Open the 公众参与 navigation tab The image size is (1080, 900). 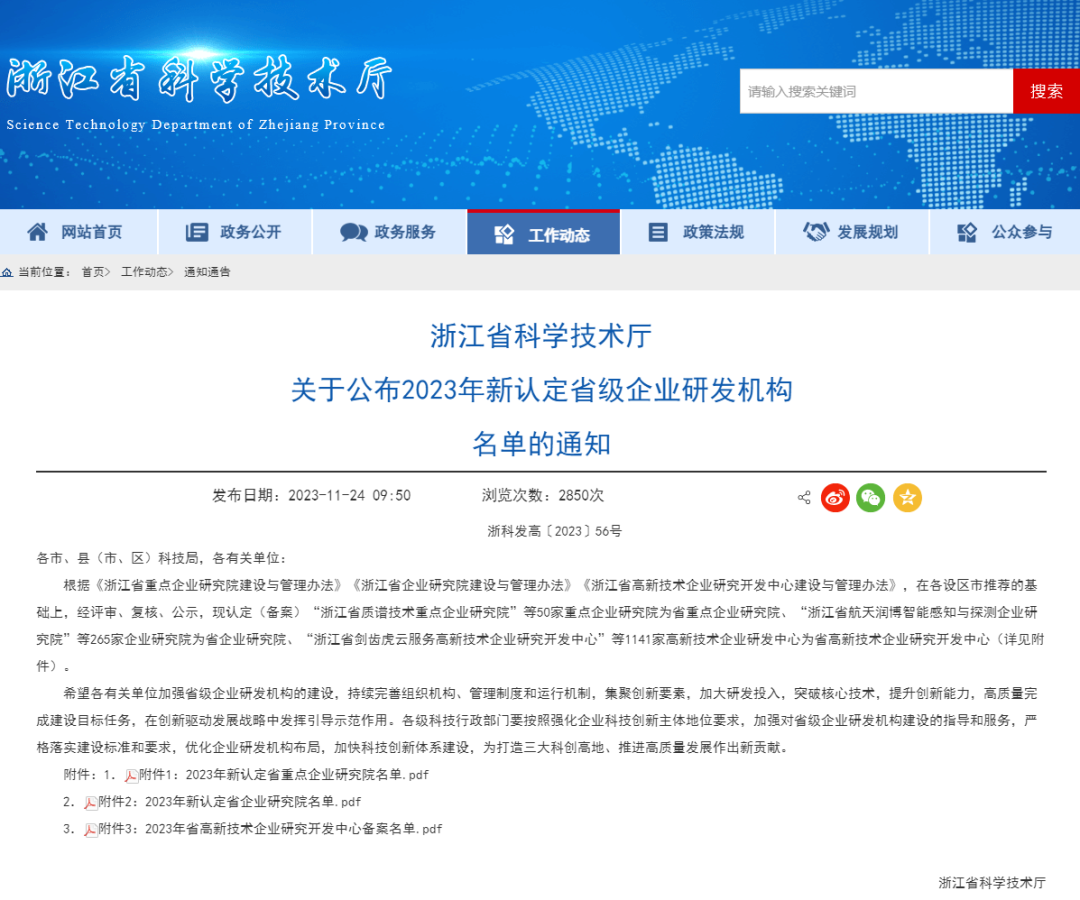(1006, 232)
